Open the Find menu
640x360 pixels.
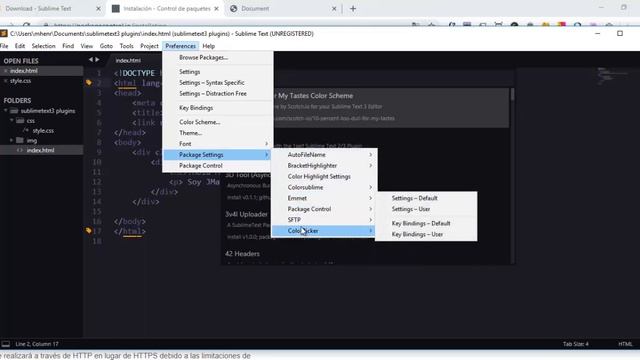click(68, 46)
